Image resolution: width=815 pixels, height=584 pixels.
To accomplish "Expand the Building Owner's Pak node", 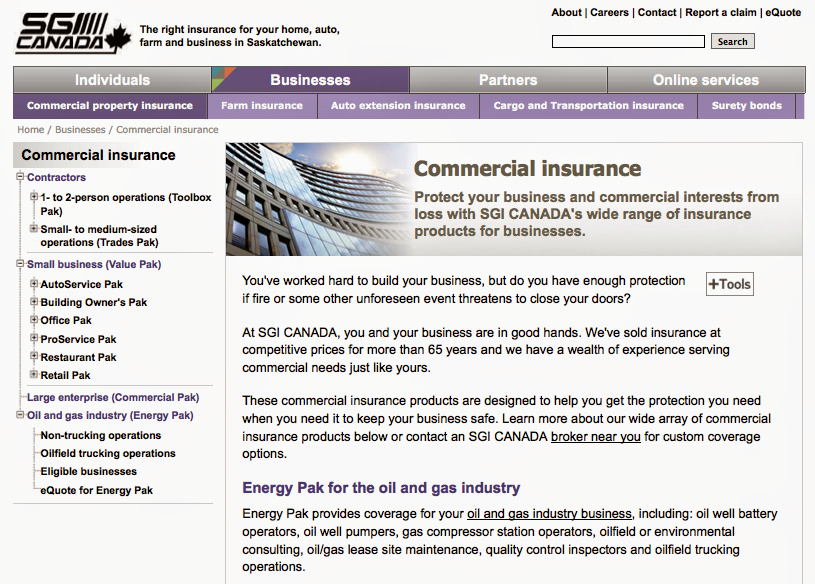I will 34,301.
